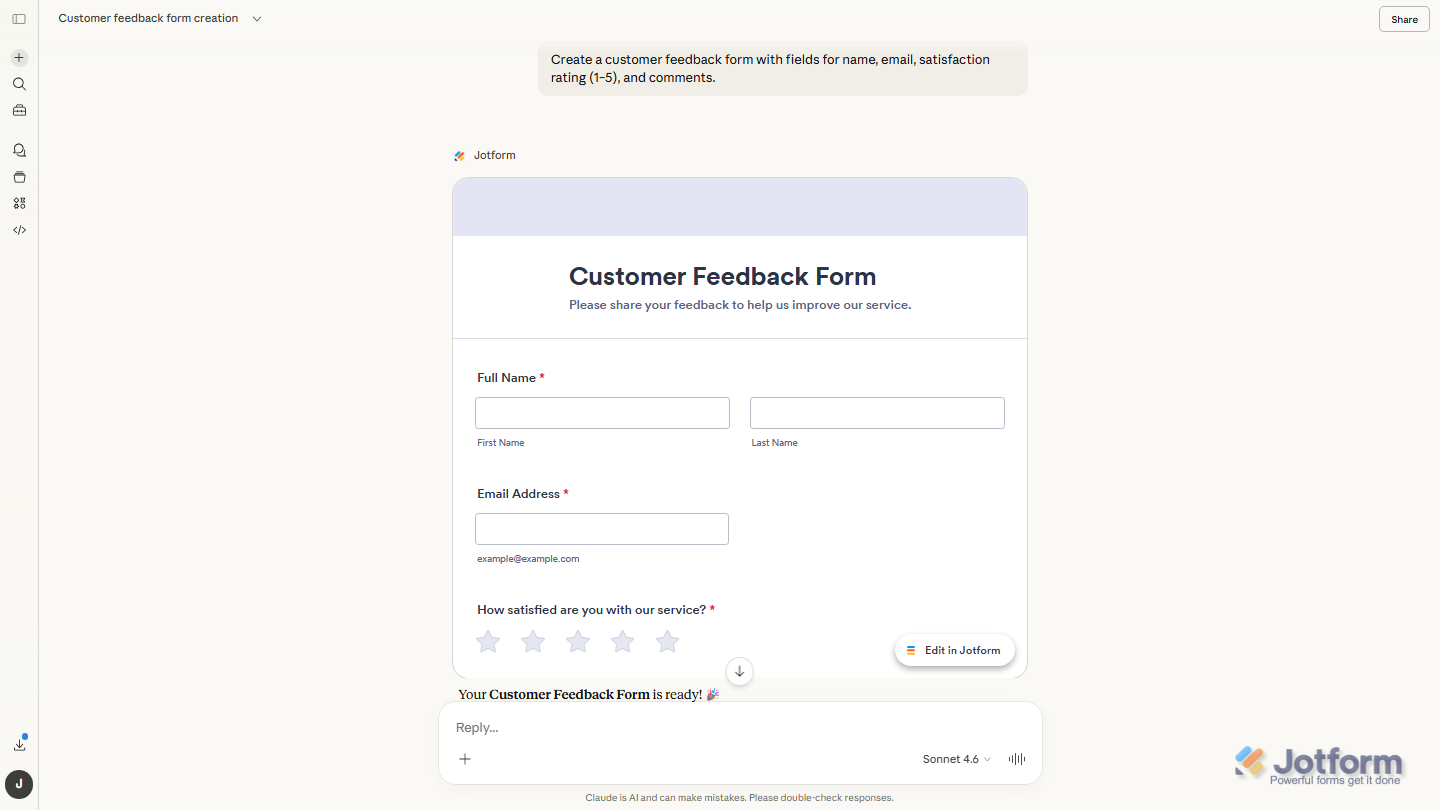The width and height of the screenshot is (1440, 810).
Task: Click the download icon near the bottom left
Action: [20, 744]
